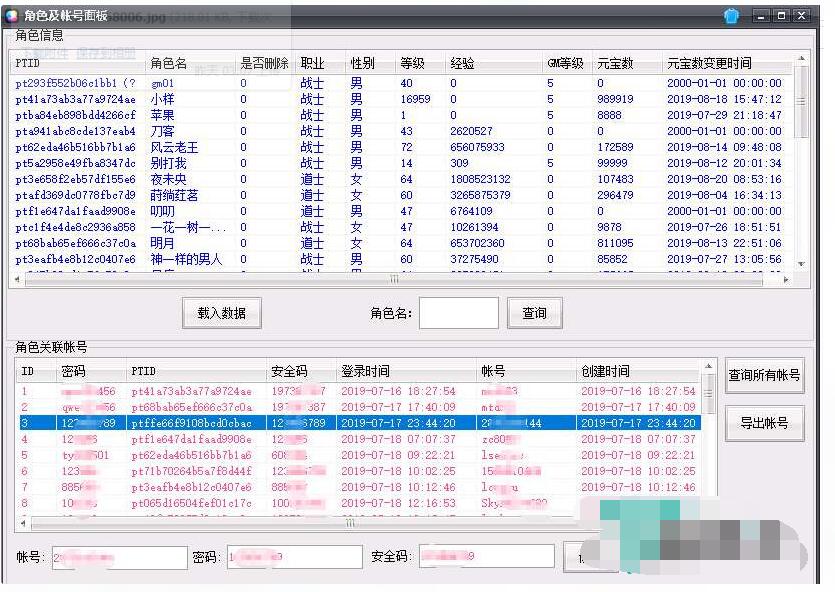Click the 导出帐号 button

click(x=764, y=423)
